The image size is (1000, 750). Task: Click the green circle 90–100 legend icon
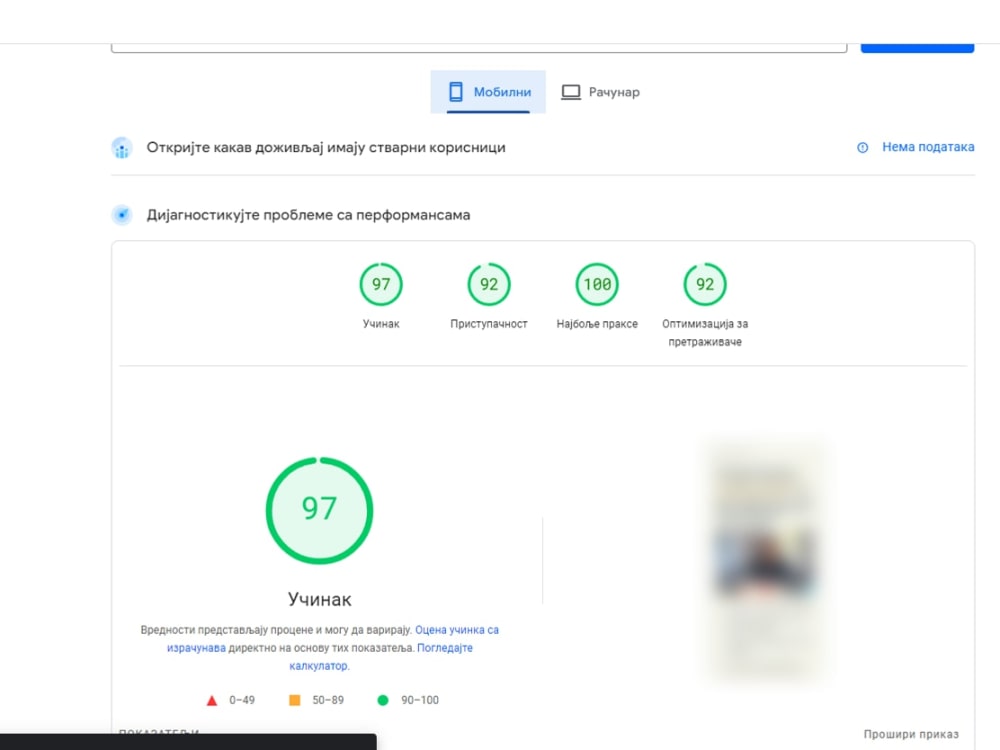[x=383, y=700]
